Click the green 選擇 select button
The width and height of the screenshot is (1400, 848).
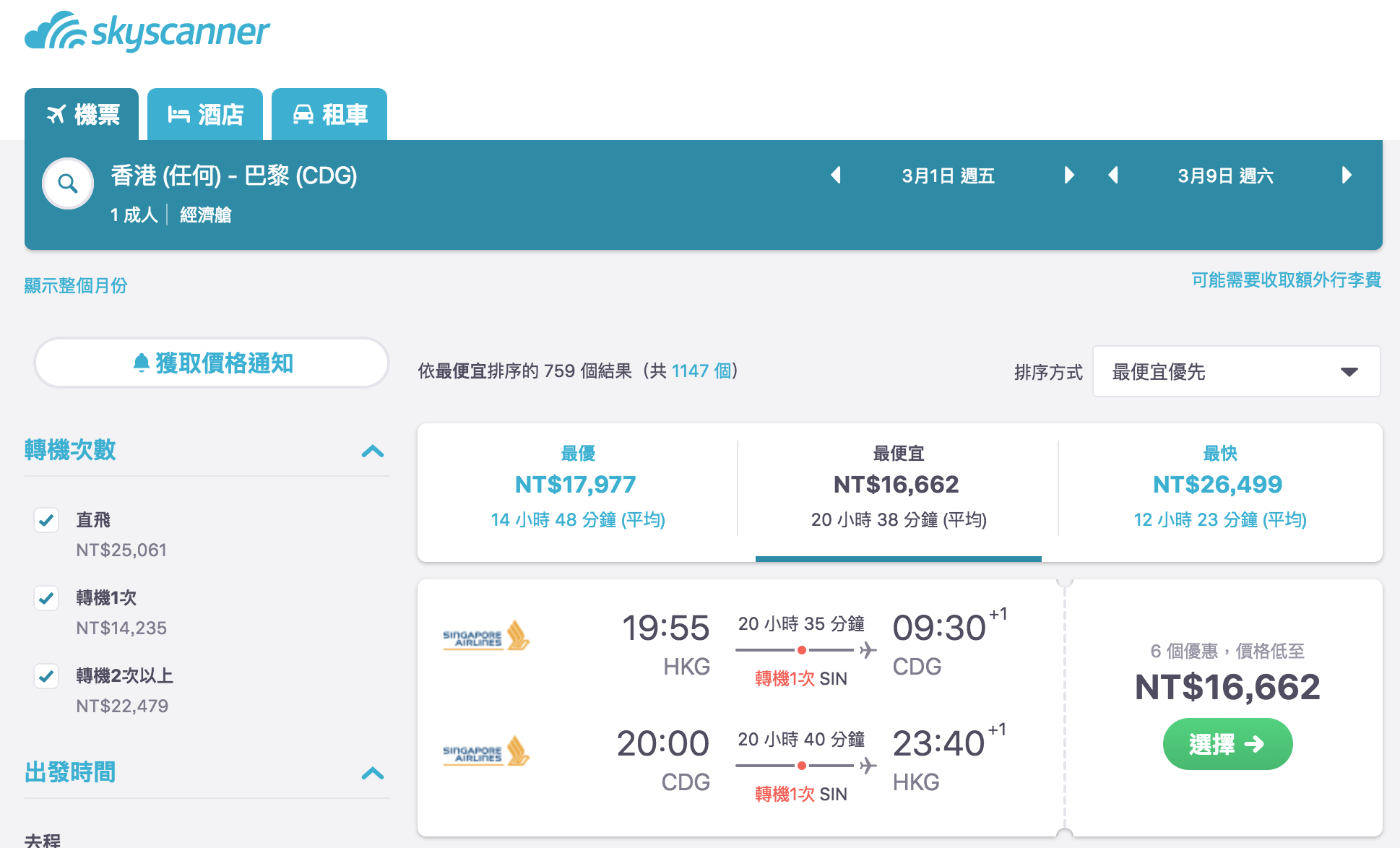(x=1227, y=744)
